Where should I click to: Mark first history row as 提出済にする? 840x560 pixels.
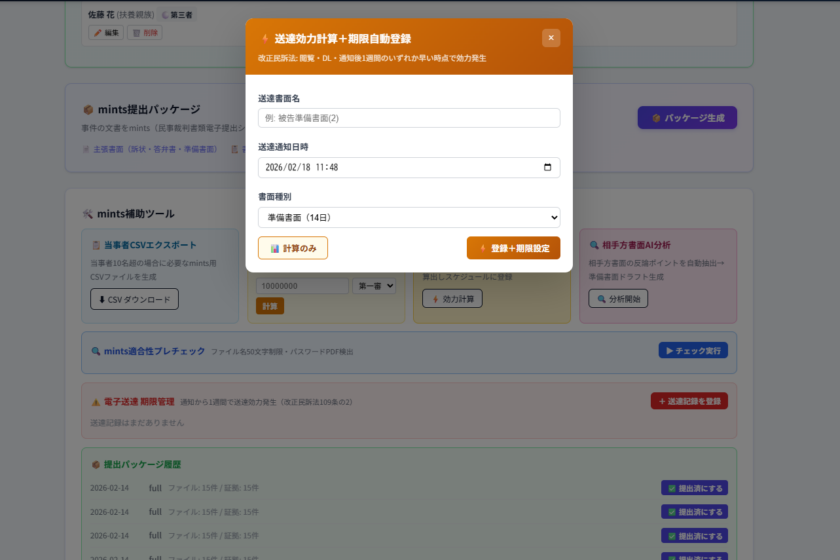pos(694,488)
